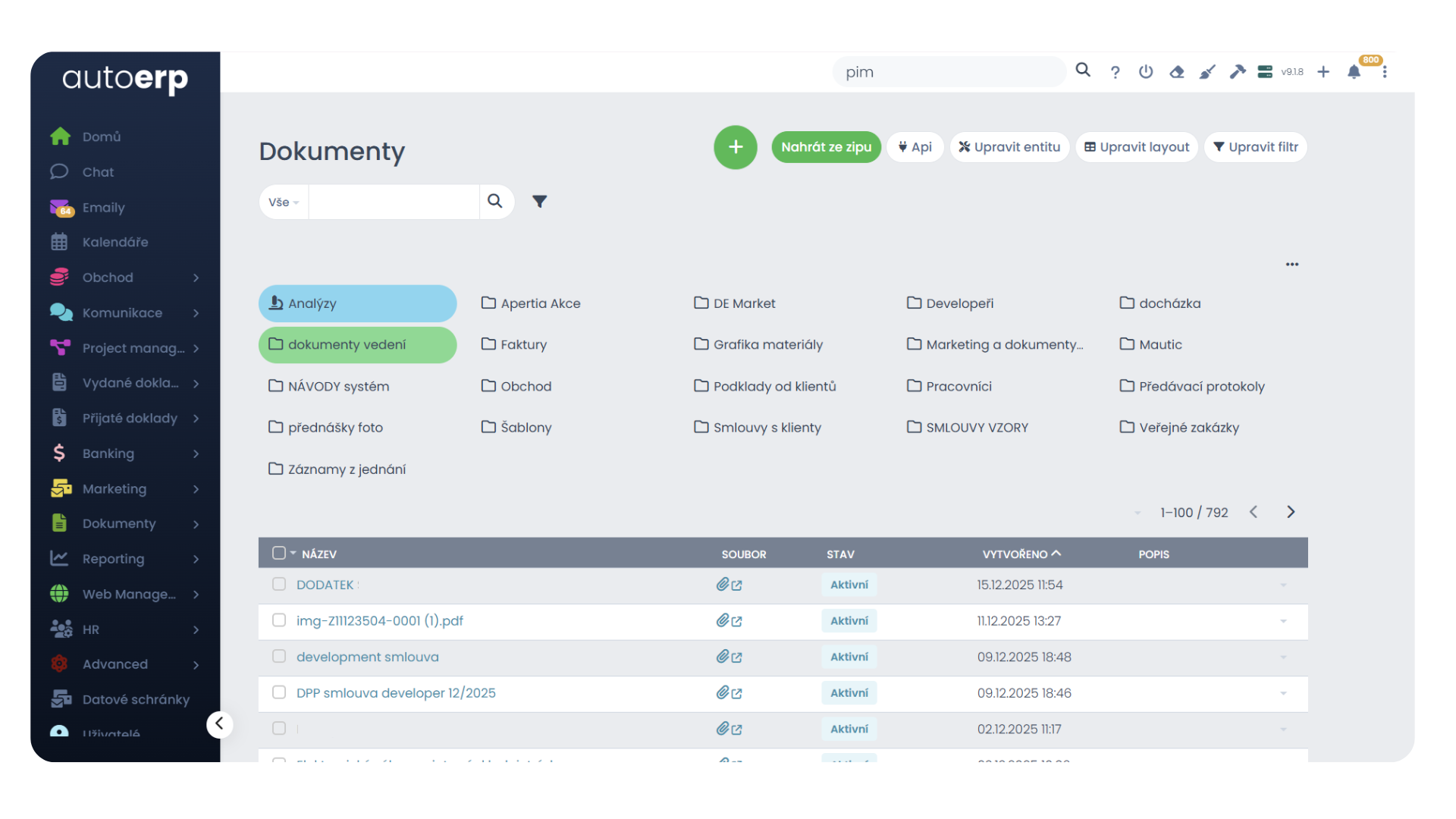Open the help question mark icon
This screenshot has width=1456, height=819.
coord(1115,72)
